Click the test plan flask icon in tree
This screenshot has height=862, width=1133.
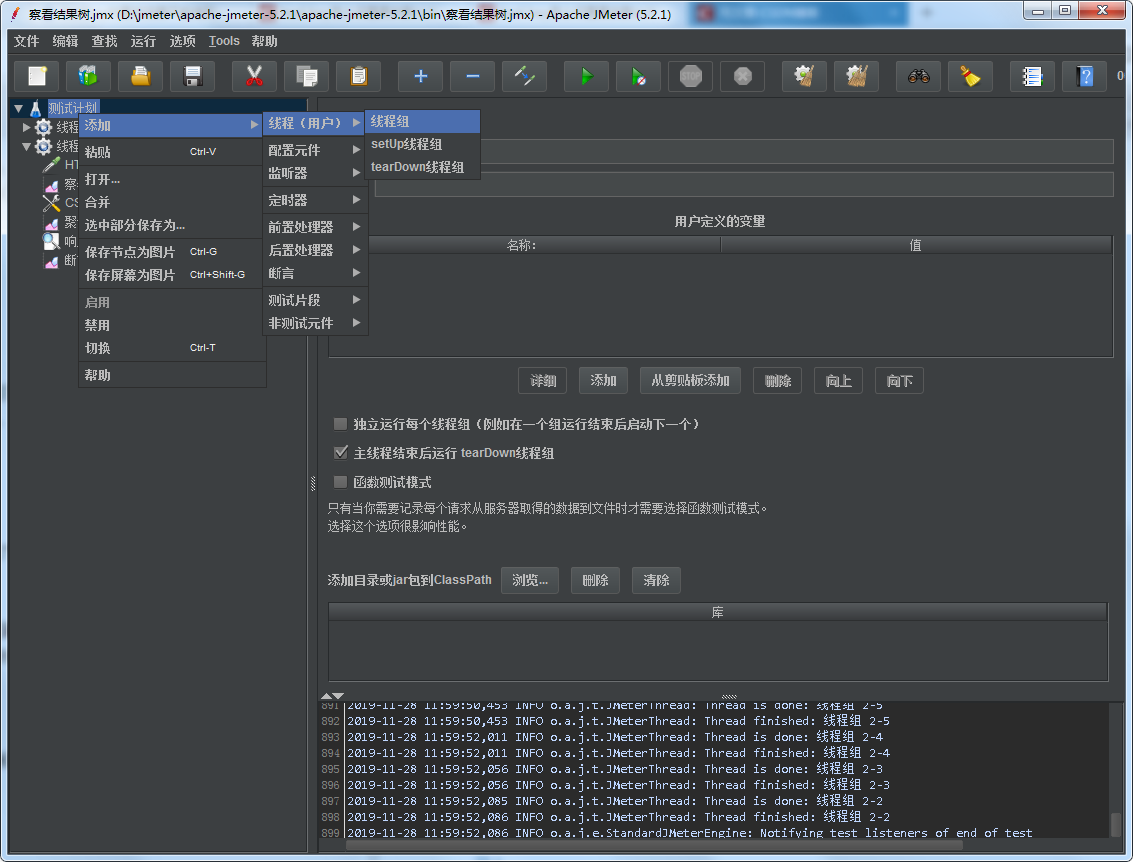[35, 108]
